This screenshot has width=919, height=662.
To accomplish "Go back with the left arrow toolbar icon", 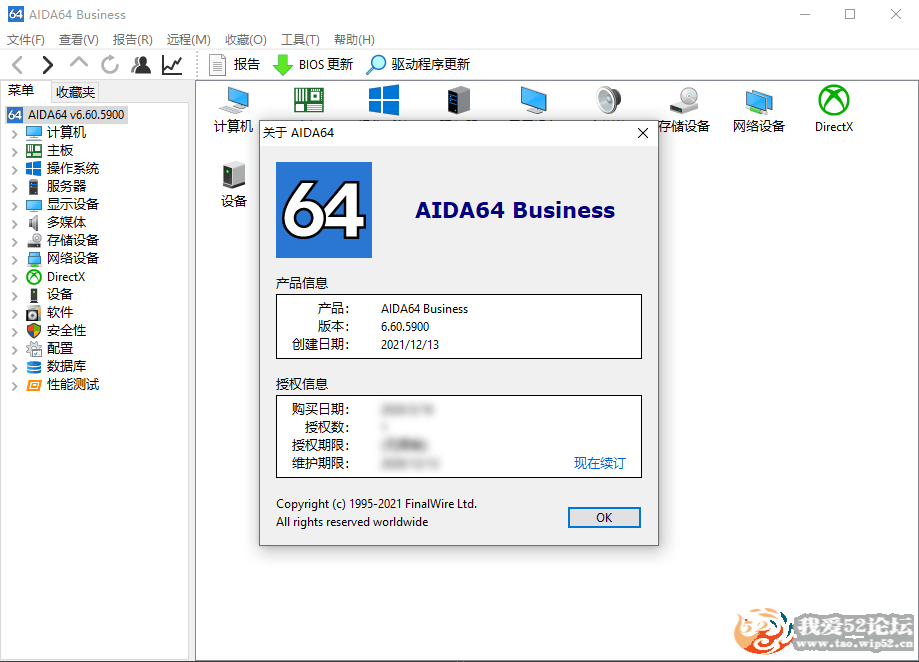I will (x=18, y=64).
